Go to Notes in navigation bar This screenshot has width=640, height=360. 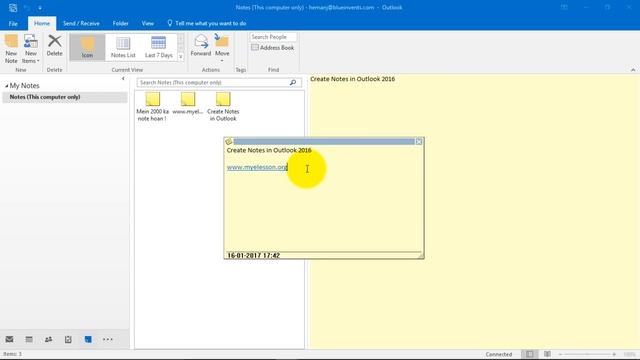tap(88, 339)
